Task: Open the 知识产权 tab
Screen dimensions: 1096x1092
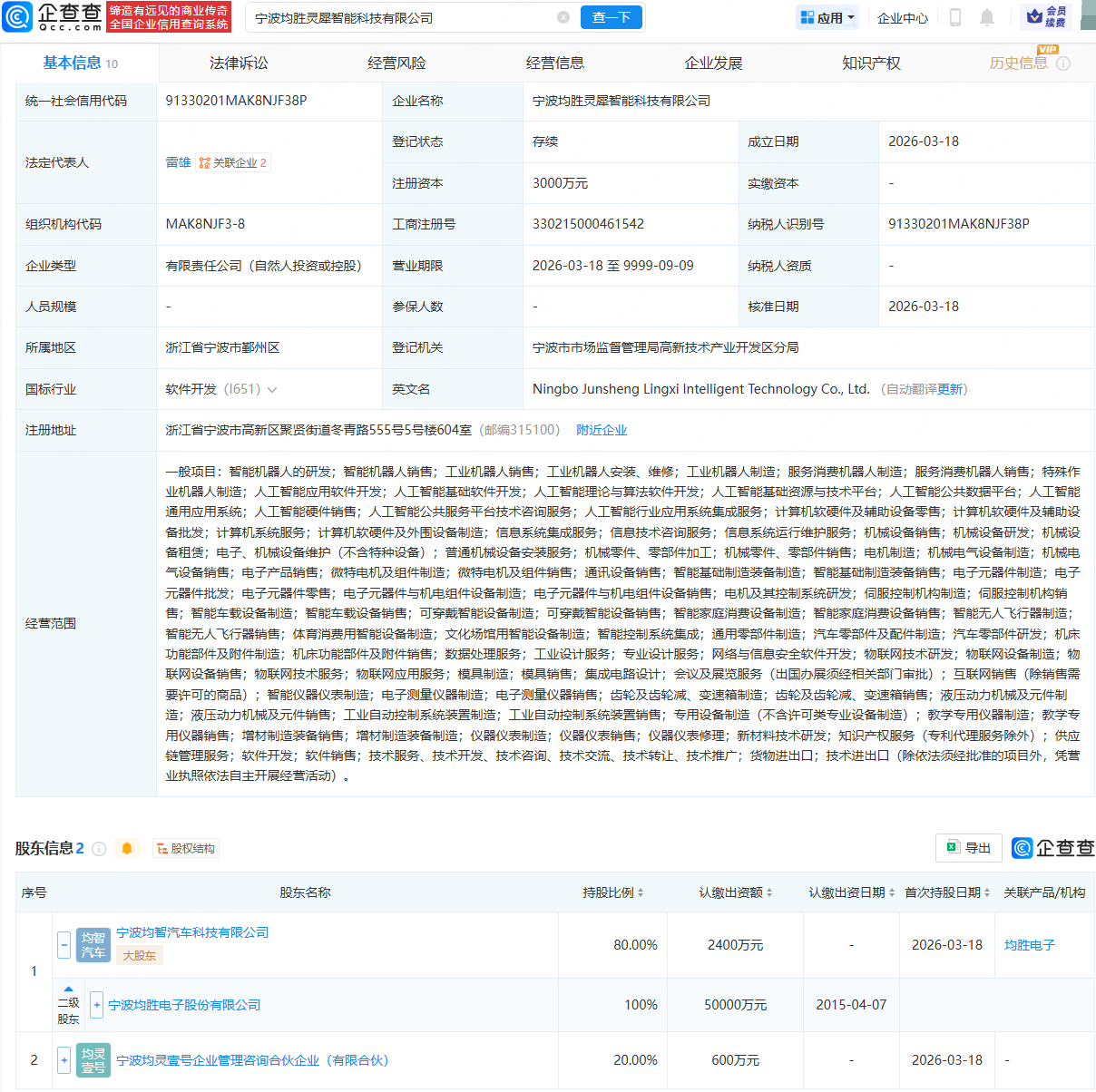Action: pos(871,63)
